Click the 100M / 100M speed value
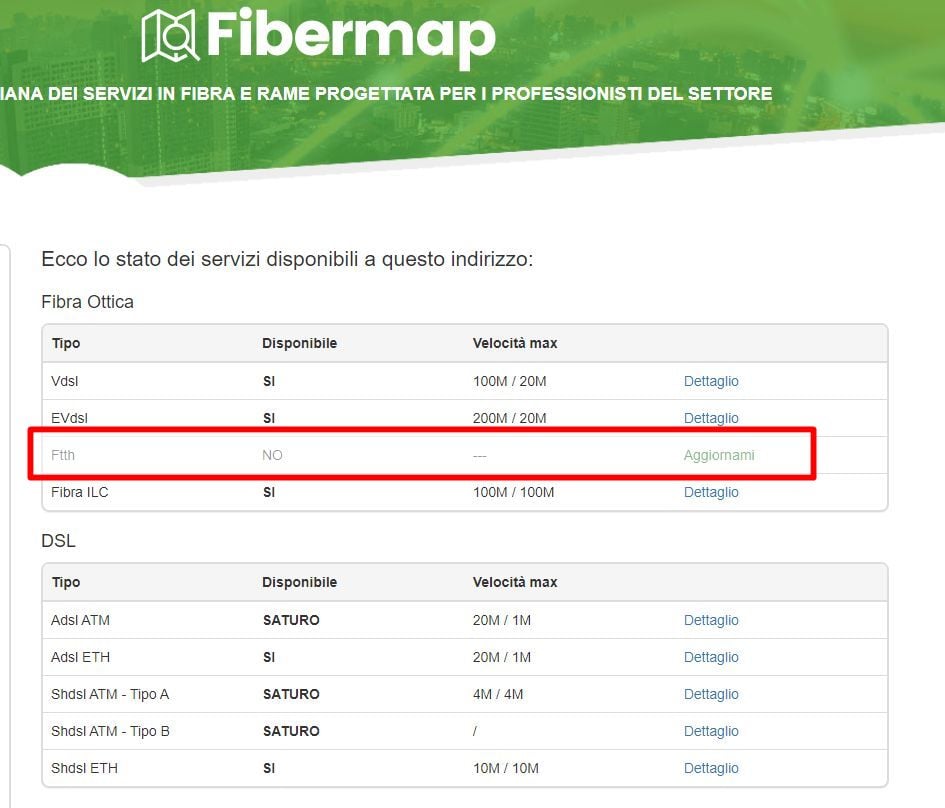 pos(513,492)
